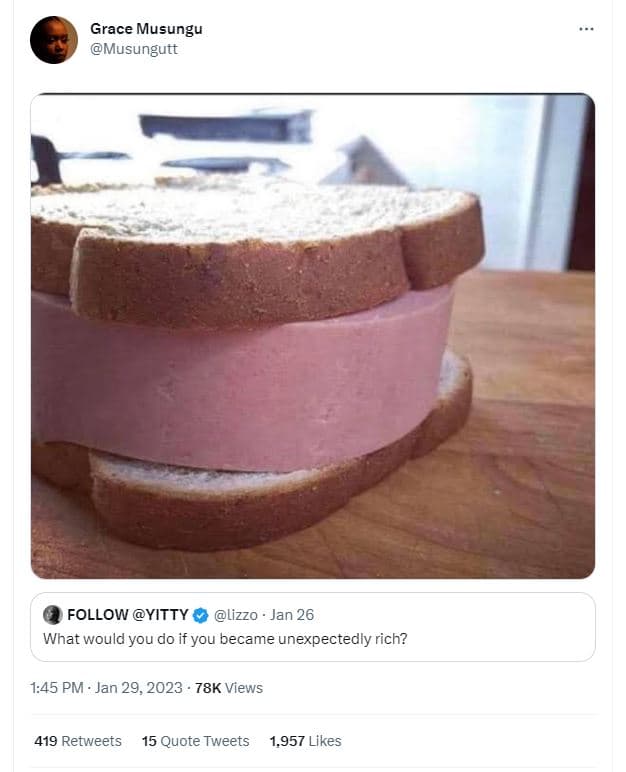Screen dimensions: 626x772
Task: Click the @Musungutt handle
Action: pyautogui.click(x=133, y=49)
